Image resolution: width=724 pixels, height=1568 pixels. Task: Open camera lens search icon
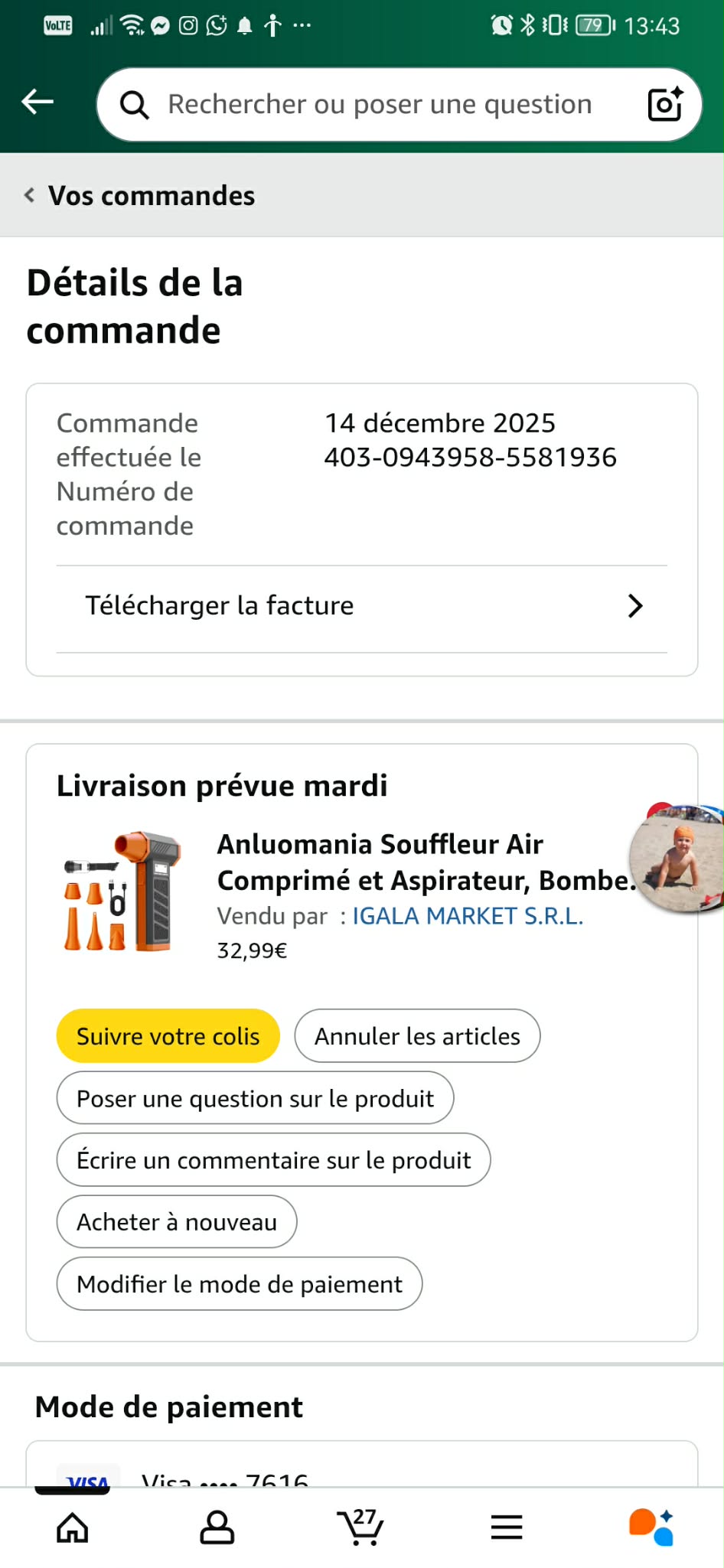point(664,104)
